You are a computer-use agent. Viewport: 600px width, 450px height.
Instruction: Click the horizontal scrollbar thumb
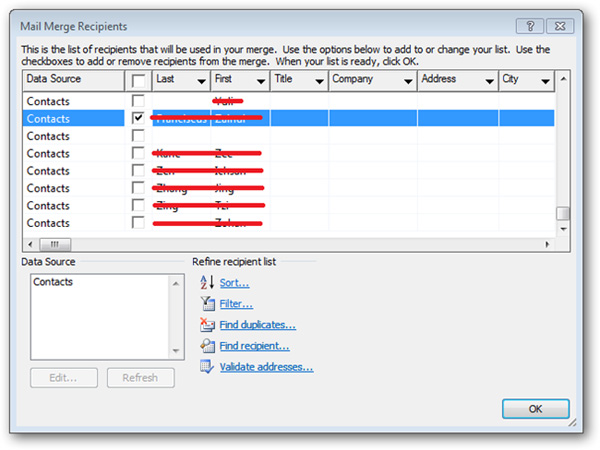pyautogui.click(x=55, y=244)
